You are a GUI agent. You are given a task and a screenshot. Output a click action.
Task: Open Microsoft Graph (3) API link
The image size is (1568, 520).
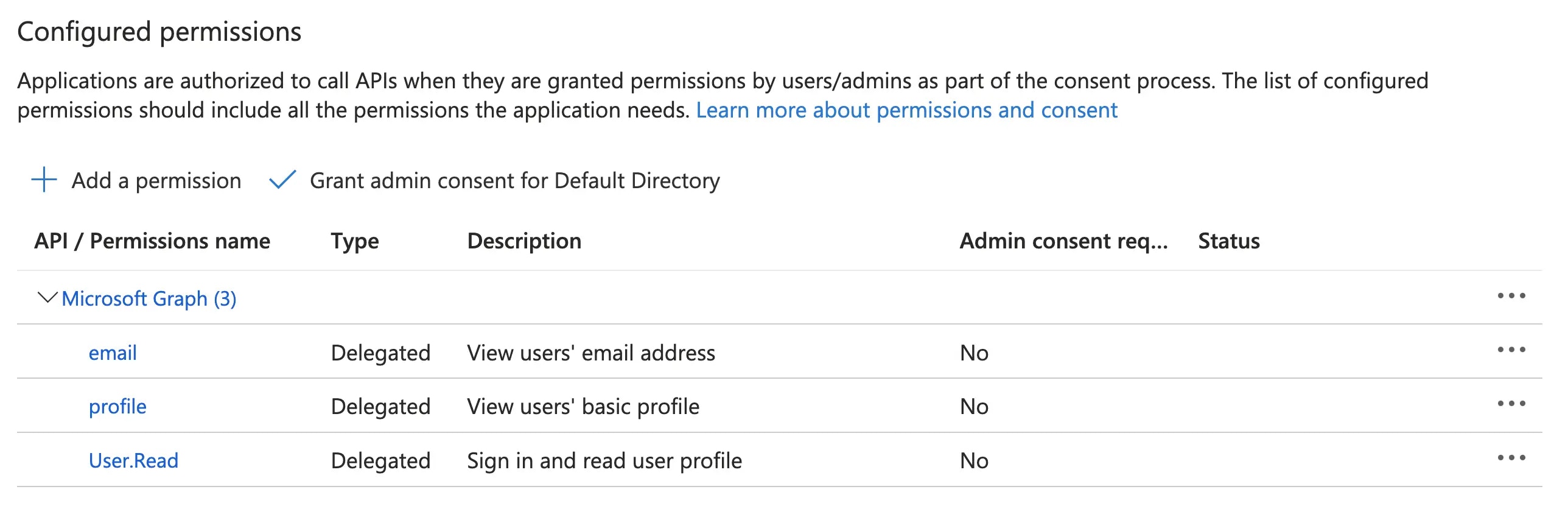click(149, 299)
